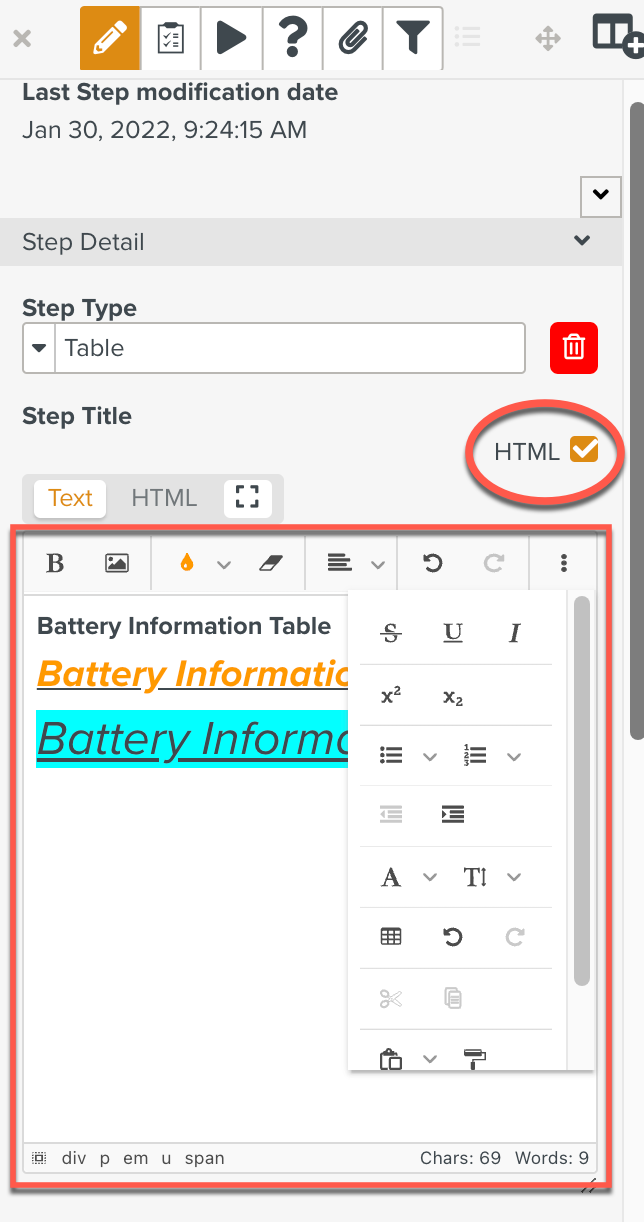
Task: Click the funnel filter icon
Action: tap(412, 38)
